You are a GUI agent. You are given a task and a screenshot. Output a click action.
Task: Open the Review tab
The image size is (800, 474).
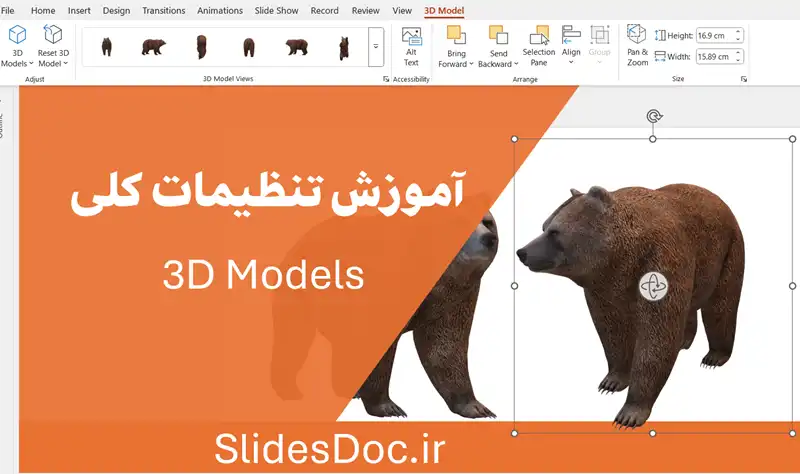[365, 10]
